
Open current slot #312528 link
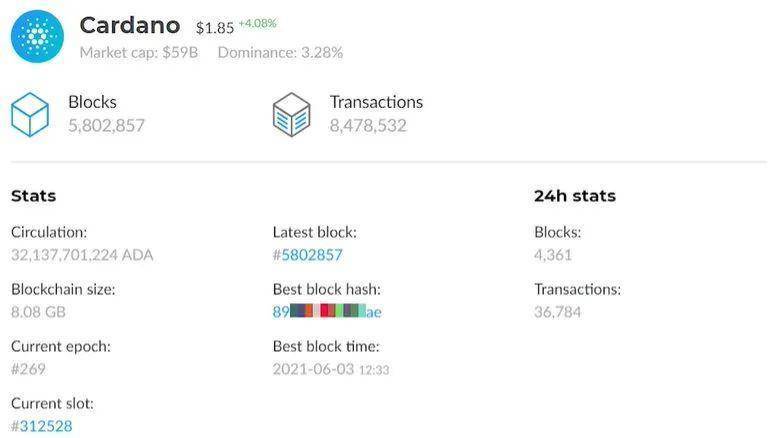(42, 426)
